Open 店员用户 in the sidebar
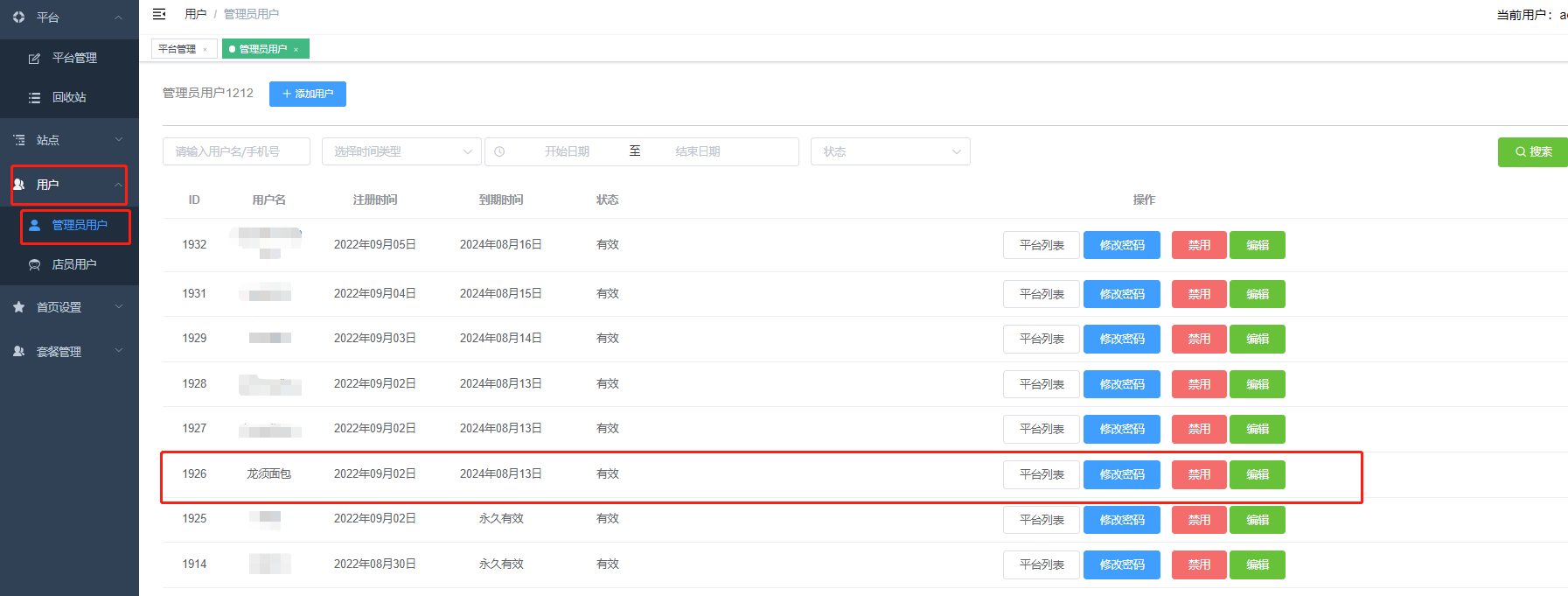The height and width of the screenshot is (596, 1568). [74, 264]
